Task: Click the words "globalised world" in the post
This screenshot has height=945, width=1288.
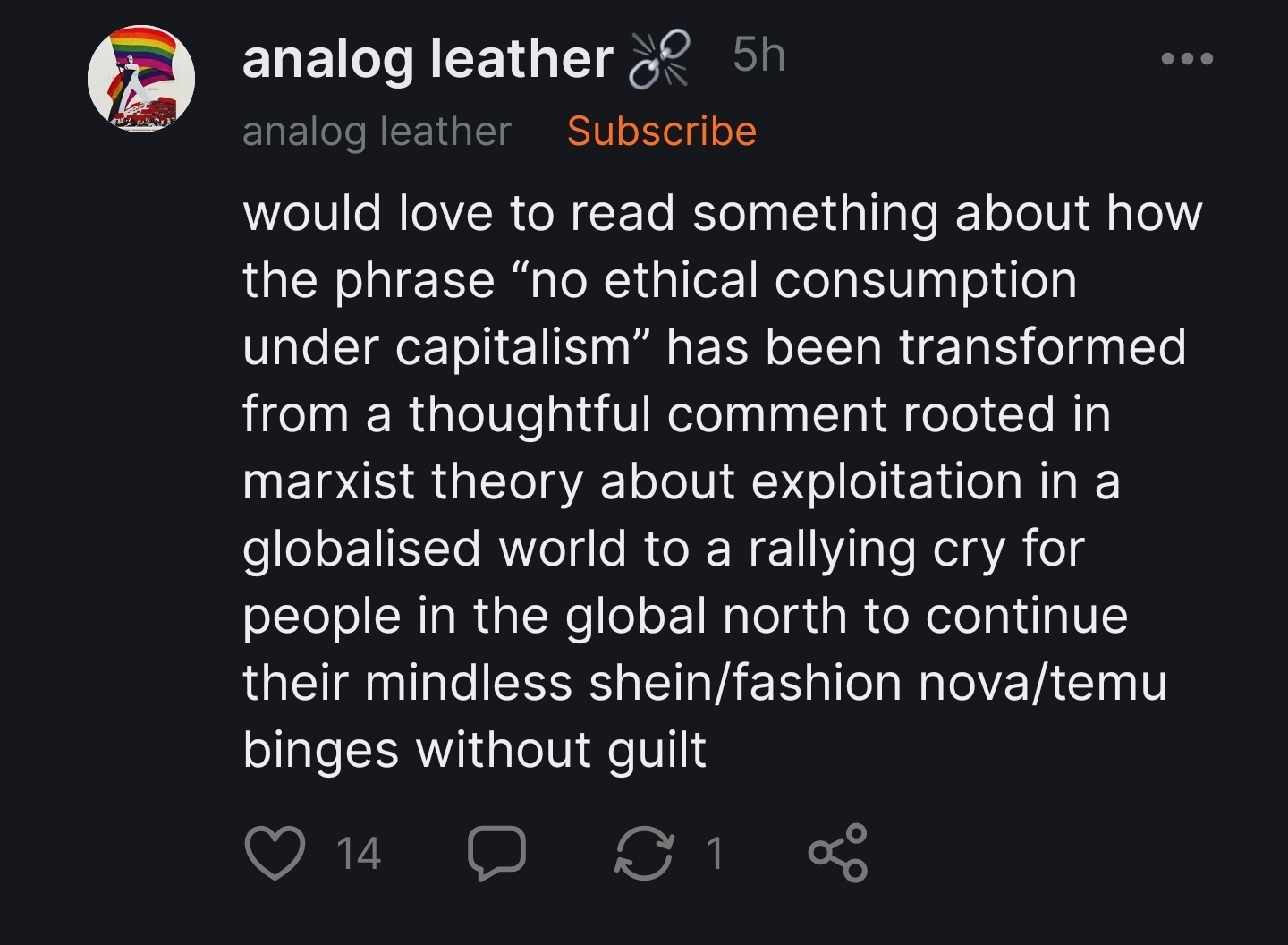Action: point(435,549)
